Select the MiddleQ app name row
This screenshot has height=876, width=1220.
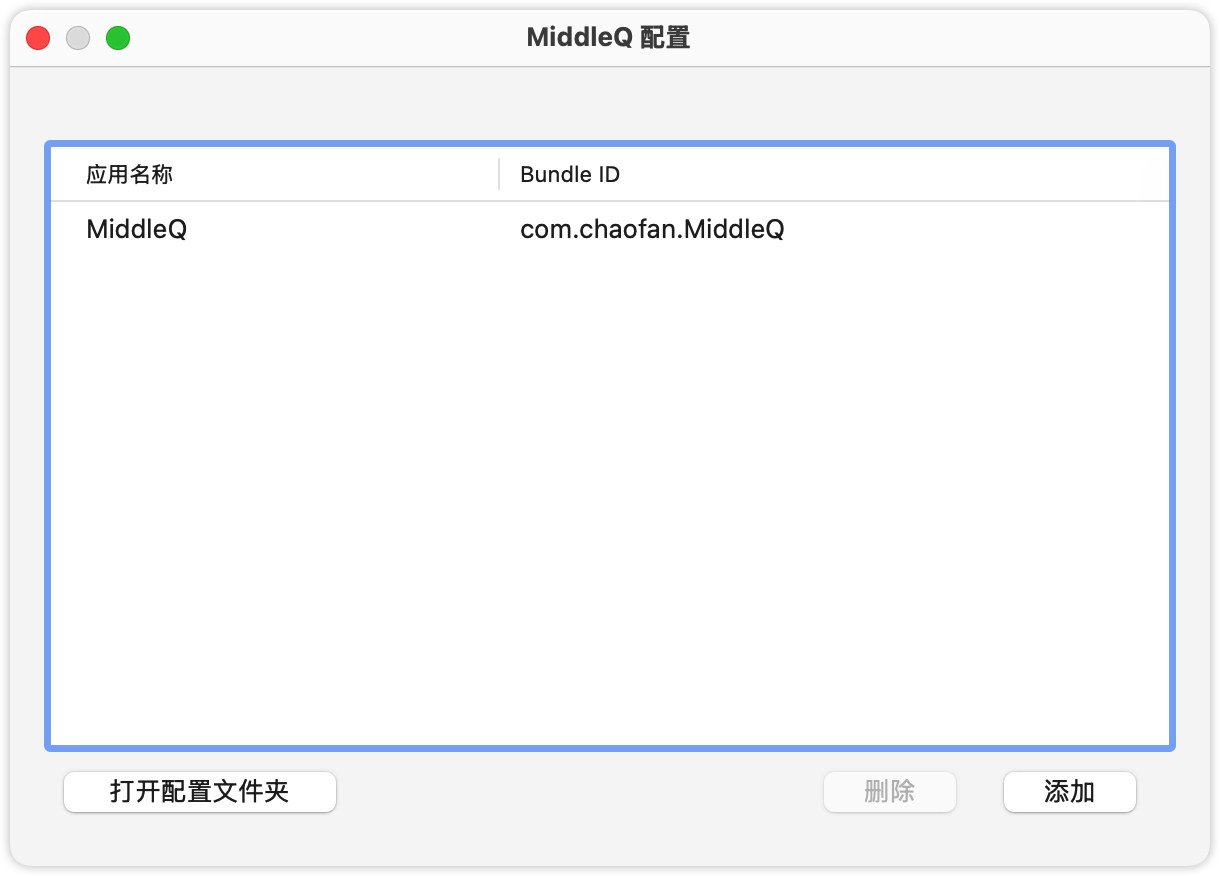(x=137, y=229)
